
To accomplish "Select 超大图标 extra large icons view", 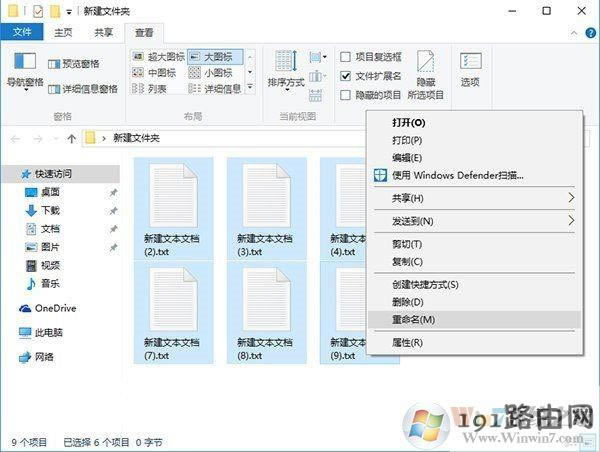I will click(159, 57).
